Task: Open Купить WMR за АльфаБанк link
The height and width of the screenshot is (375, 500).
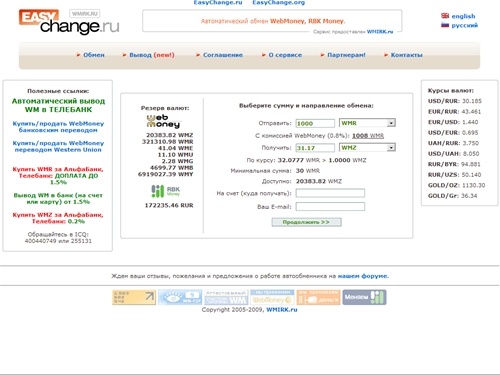Action: click(58, 176)
